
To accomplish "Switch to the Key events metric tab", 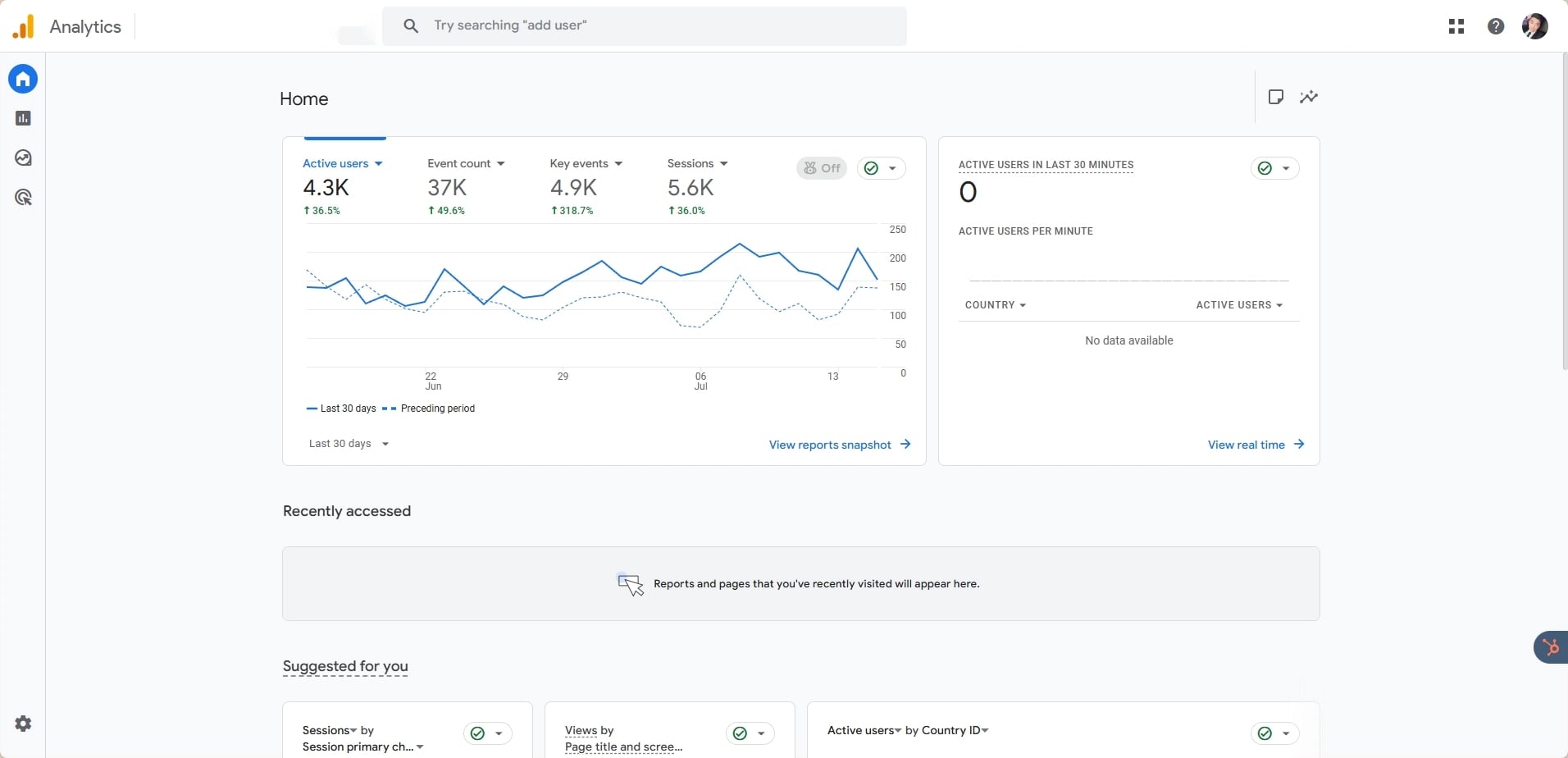I will (x=578, y=163).
